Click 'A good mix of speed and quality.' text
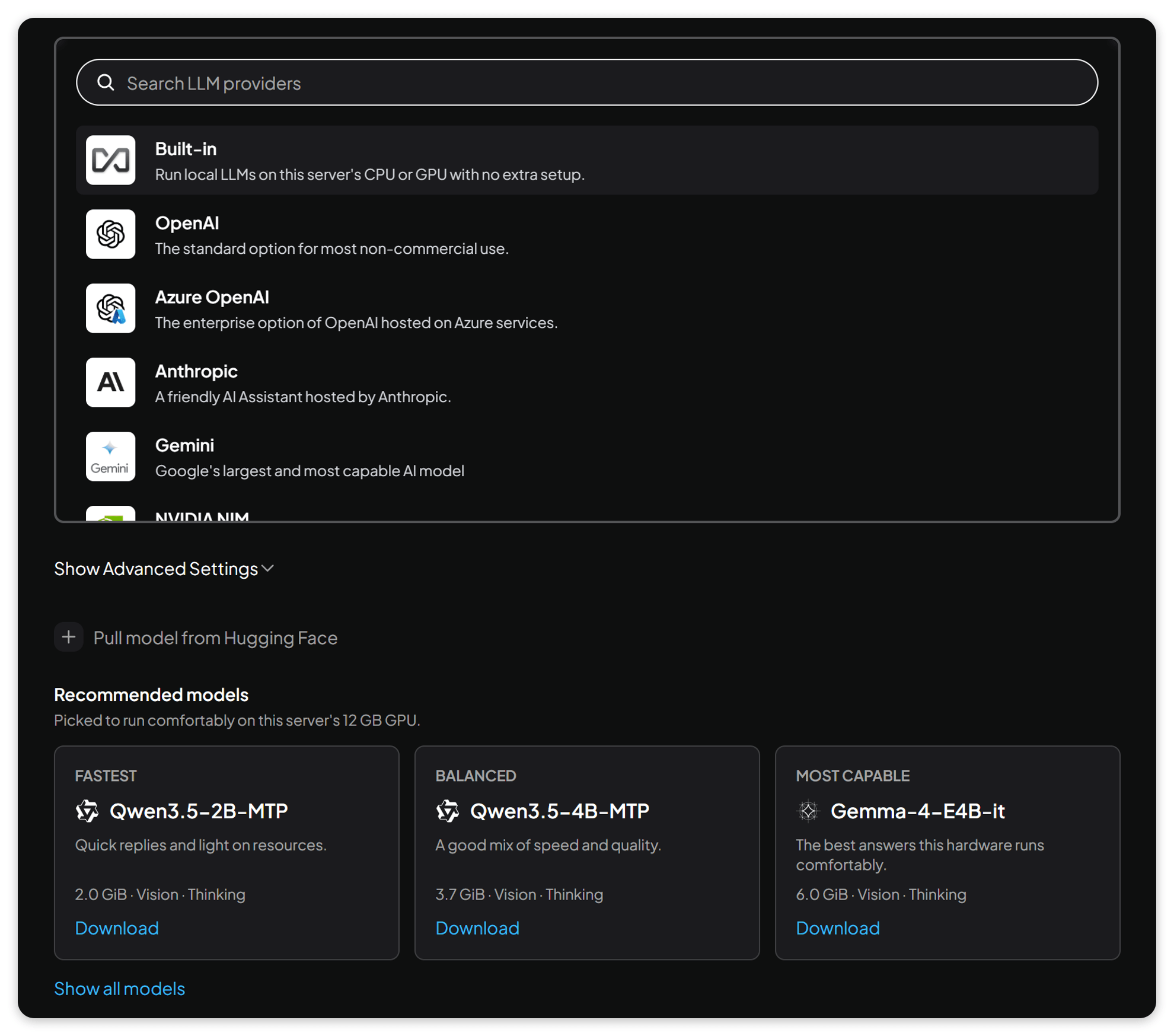Screen dimensions: 1174x1036 pos(548,845)
